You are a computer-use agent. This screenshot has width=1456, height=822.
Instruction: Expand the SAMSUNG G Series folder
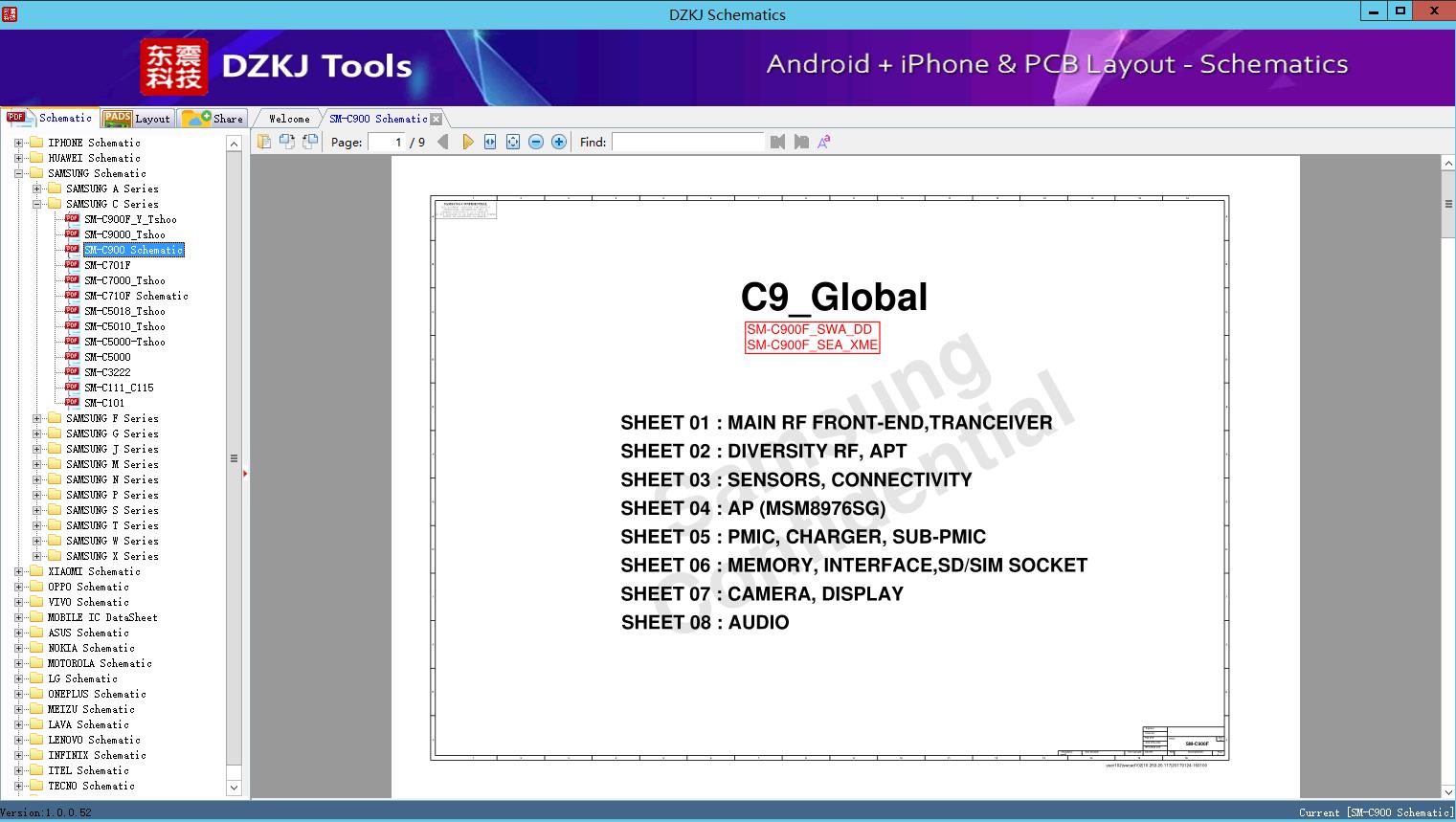pos(37,433)
